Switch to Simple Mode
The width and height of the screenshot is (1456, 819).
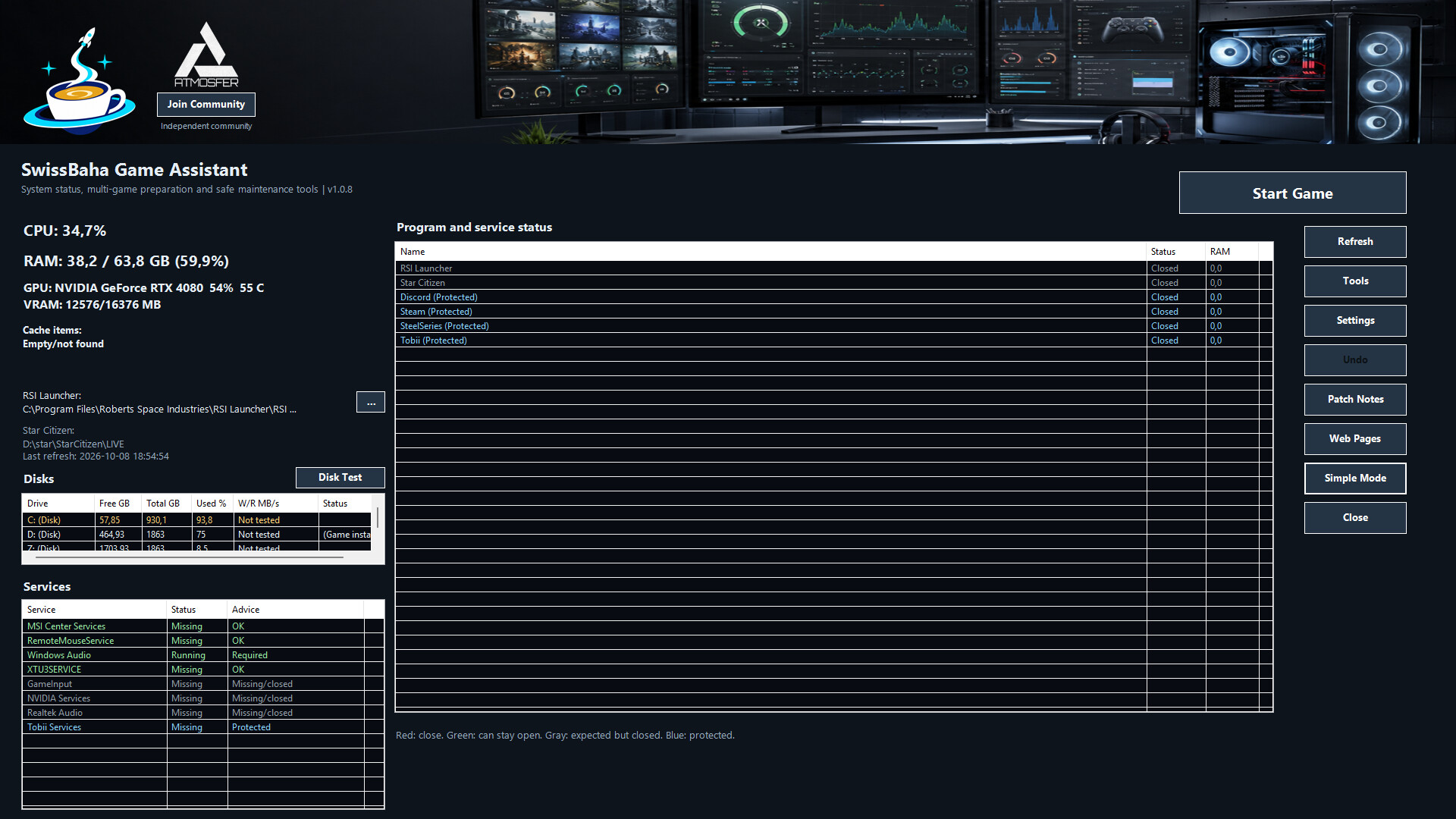coord(1355,479)
